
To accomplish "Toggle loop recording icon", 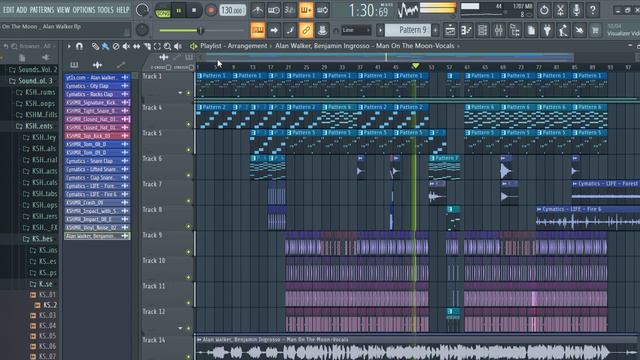I will point(322,10).
